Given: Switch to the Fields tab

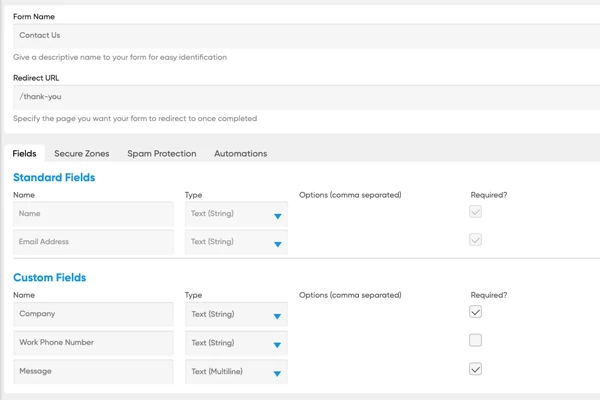Looking at the screenshot, I should click(x=24, y=154).
